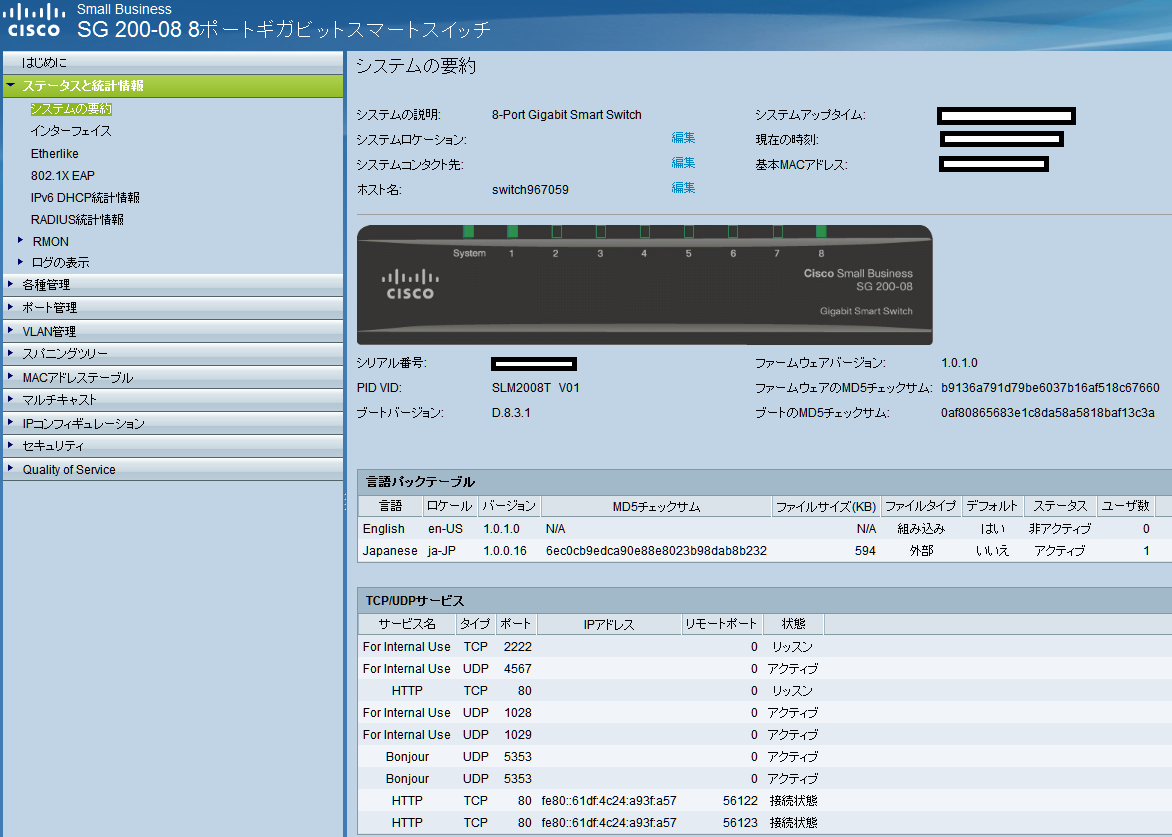Select the English language row
The image size is (1172, 837).
click(765, 528)
